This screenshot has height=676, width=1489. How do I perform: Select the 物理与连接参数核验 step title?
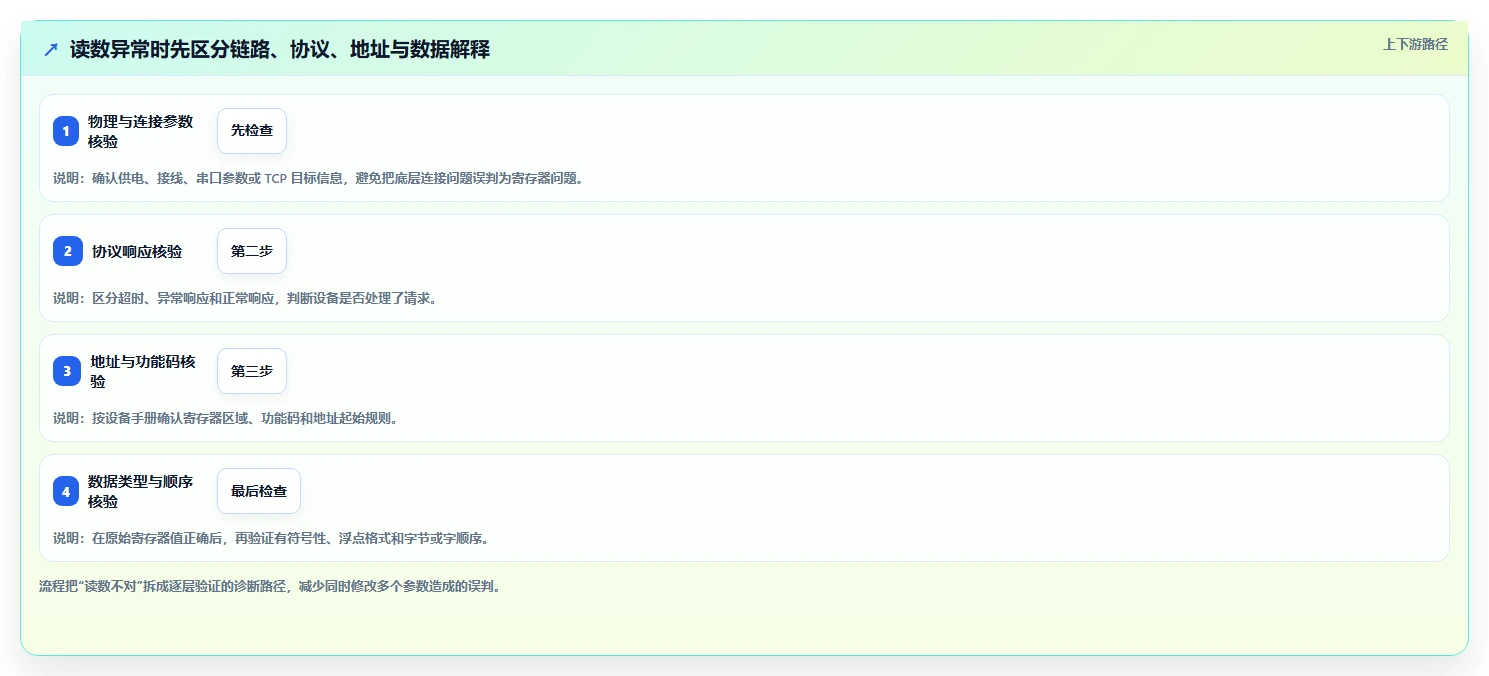(x=140, y=131)
